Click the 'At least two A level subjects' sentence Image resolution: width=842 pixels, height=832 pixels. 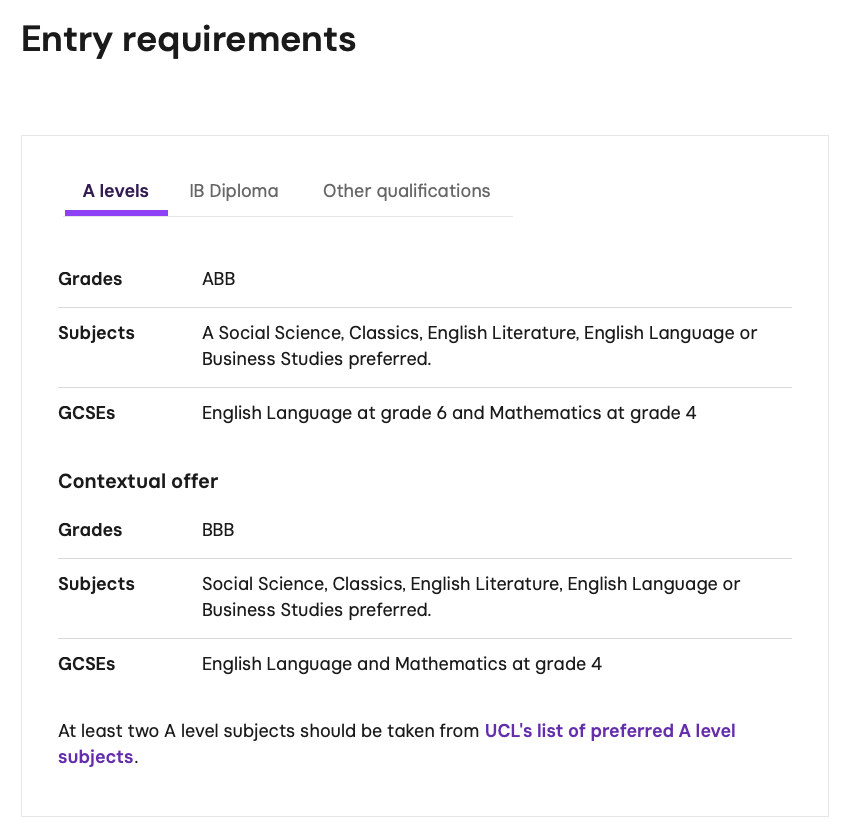269,731
